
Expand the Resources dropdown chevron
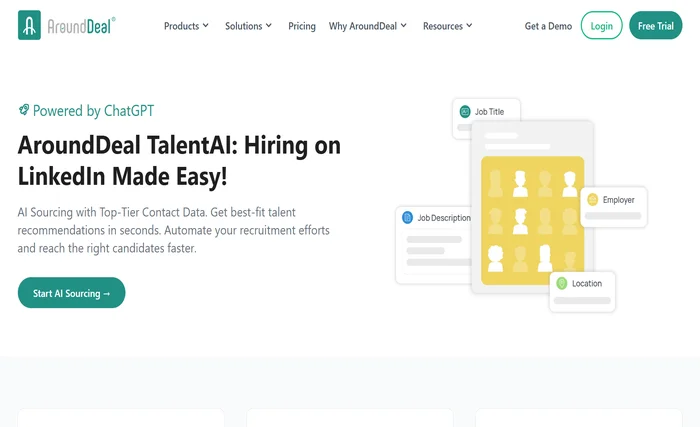coord(469,25)
